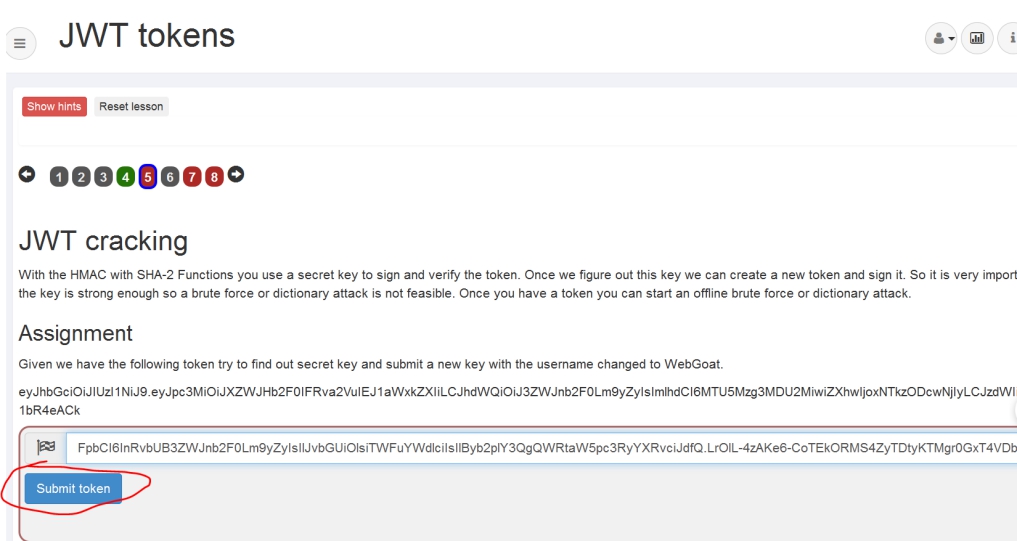This screenshot has height=541, width=1017.
Task: Open the hamburger sidebar menu
Action: pyautogui.click(x=20, y=43)
